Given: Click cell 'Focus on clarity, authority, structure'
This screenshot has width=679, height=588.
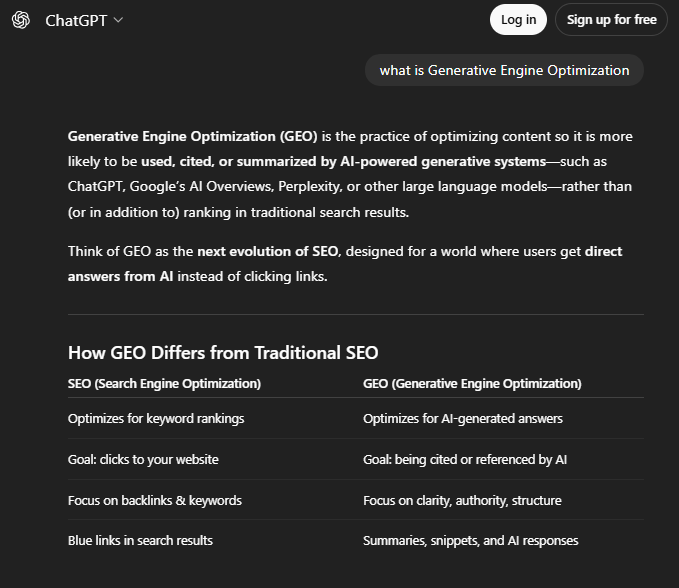Looking at the screenshot, I should pyautogui.click(x=462, y=501).
